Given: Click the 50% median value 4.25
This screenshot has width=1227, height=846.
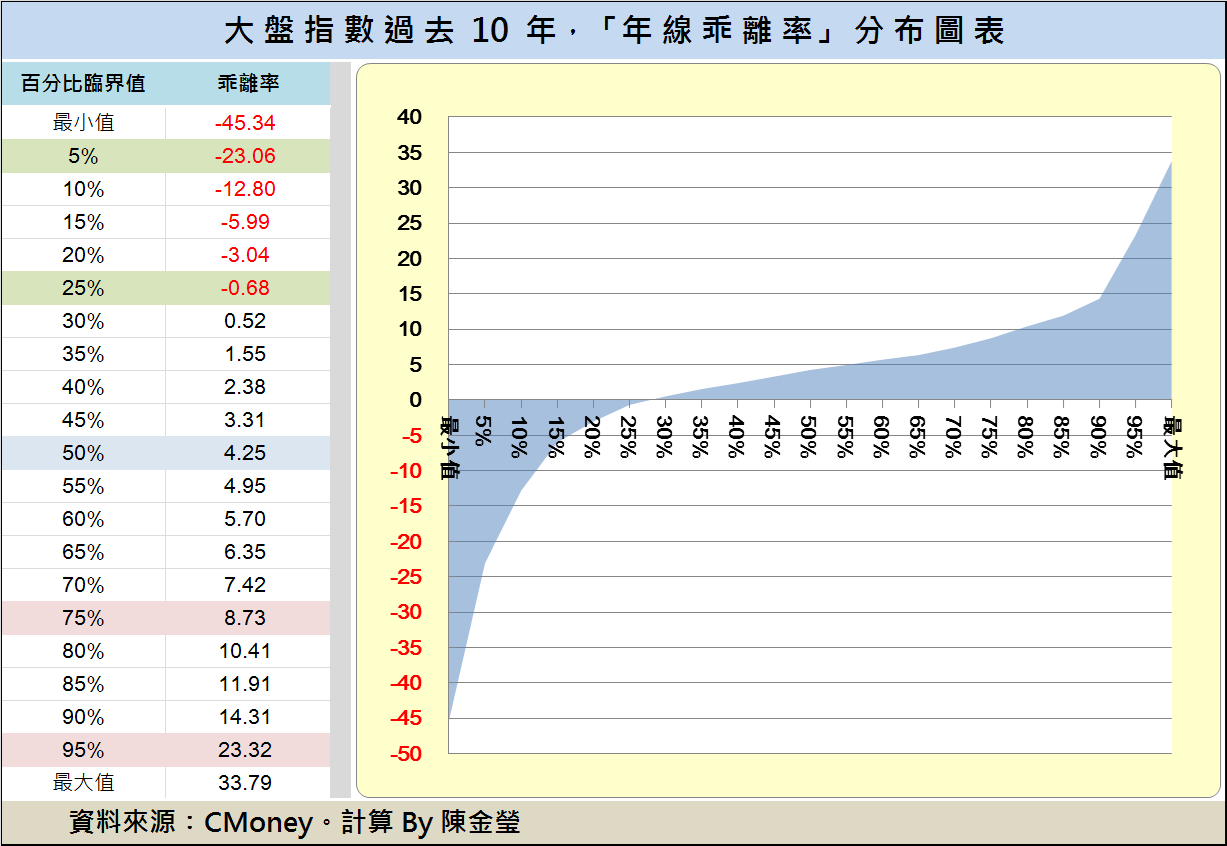Looking at the screenshot, I should pyautogui.click(x=245, y=453).
